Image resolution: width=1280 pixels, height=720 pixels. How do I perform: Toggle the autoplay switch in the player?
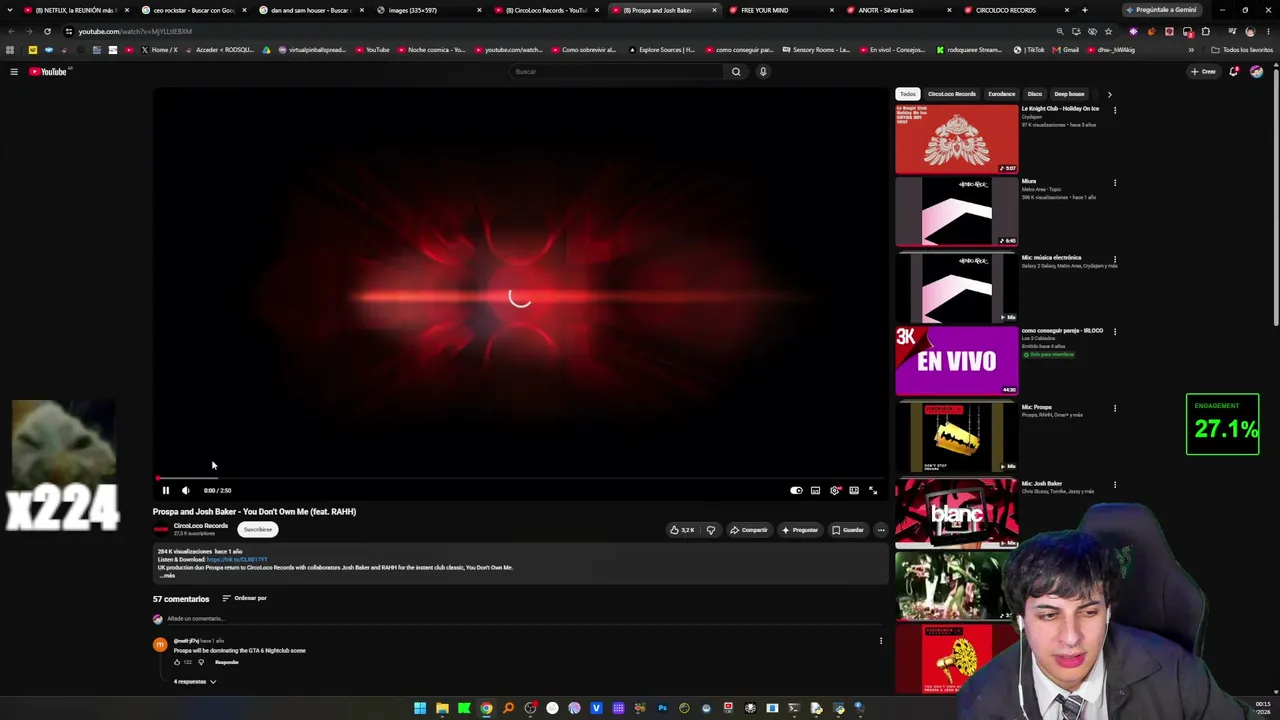796,490
